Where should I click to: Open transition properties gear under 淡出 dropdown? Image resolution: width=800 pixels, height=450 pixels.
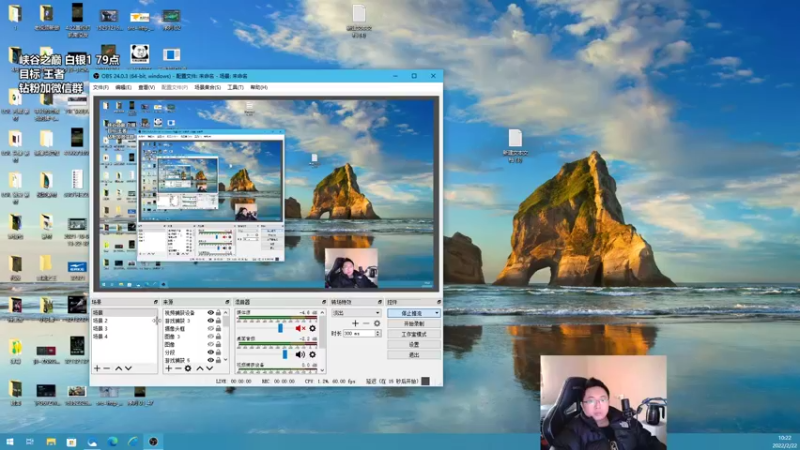coord(377,323)
